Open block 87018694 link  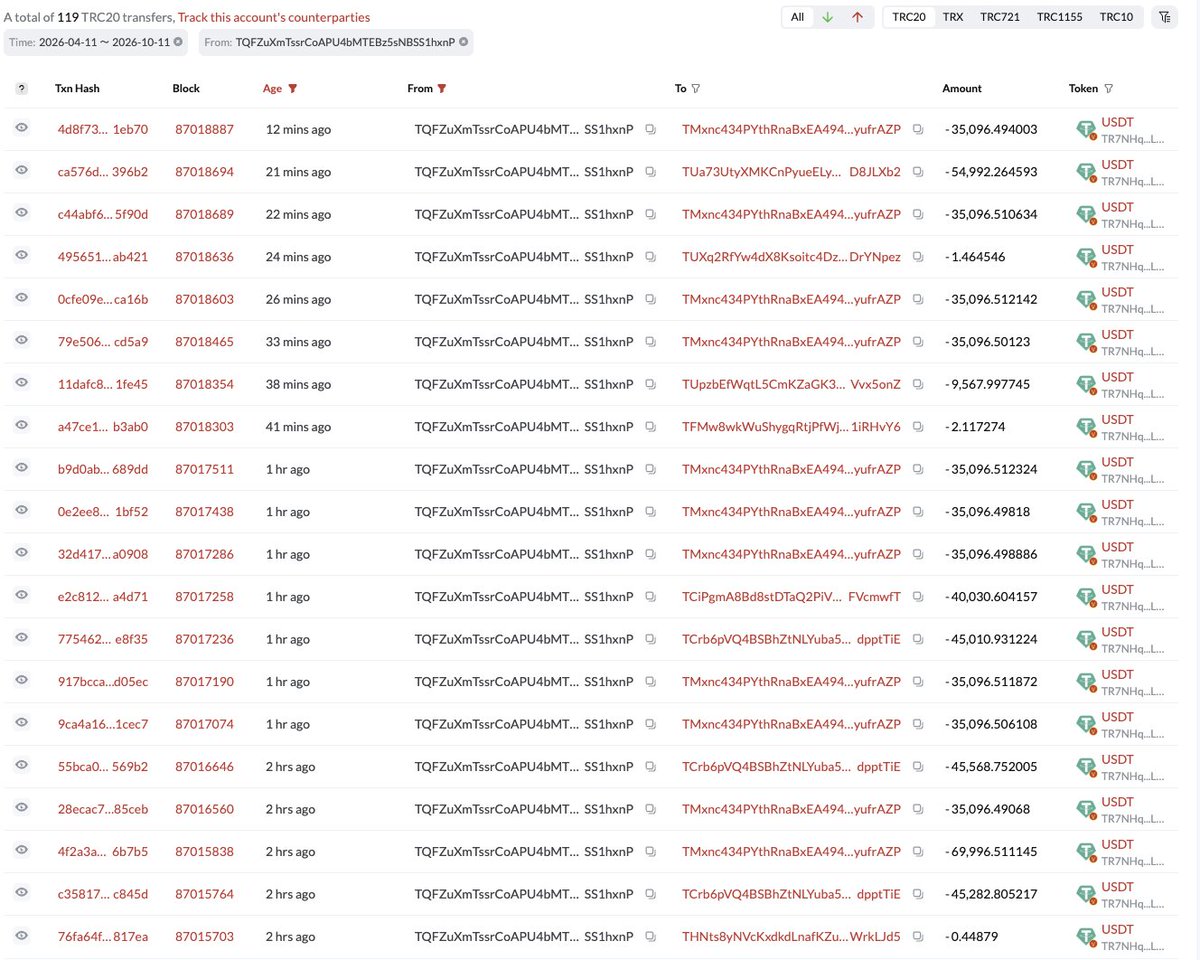(204, 172)
